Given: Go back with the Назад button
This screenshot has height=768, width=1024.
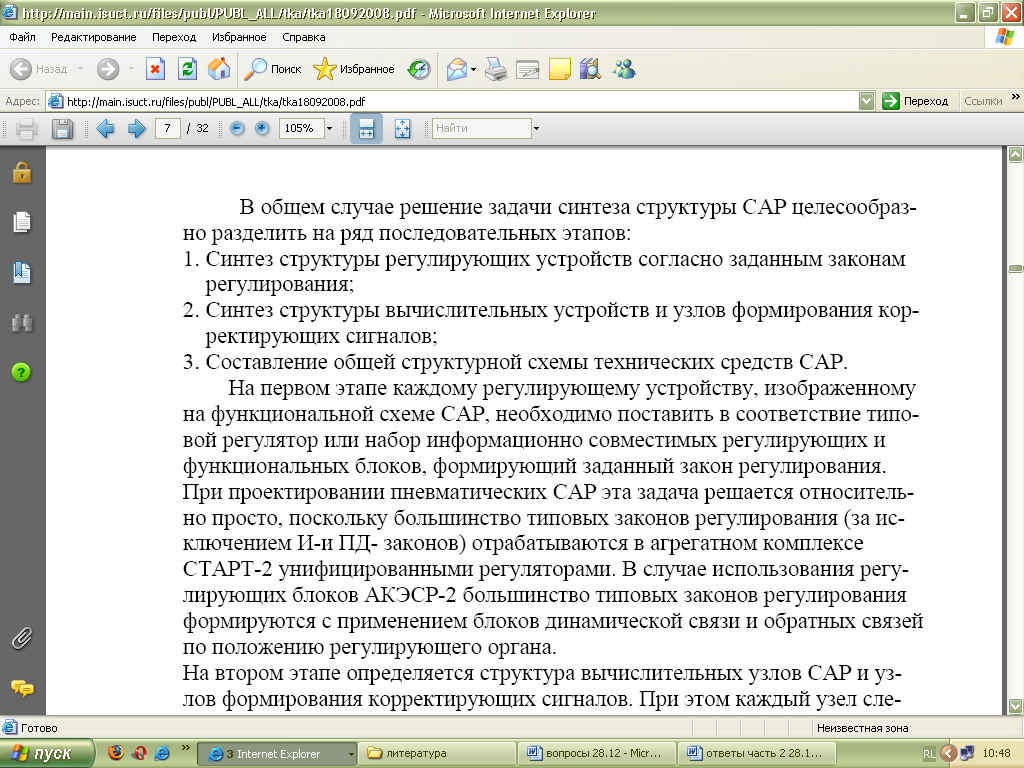Looking at the screenshot, I should click(39, 69).
